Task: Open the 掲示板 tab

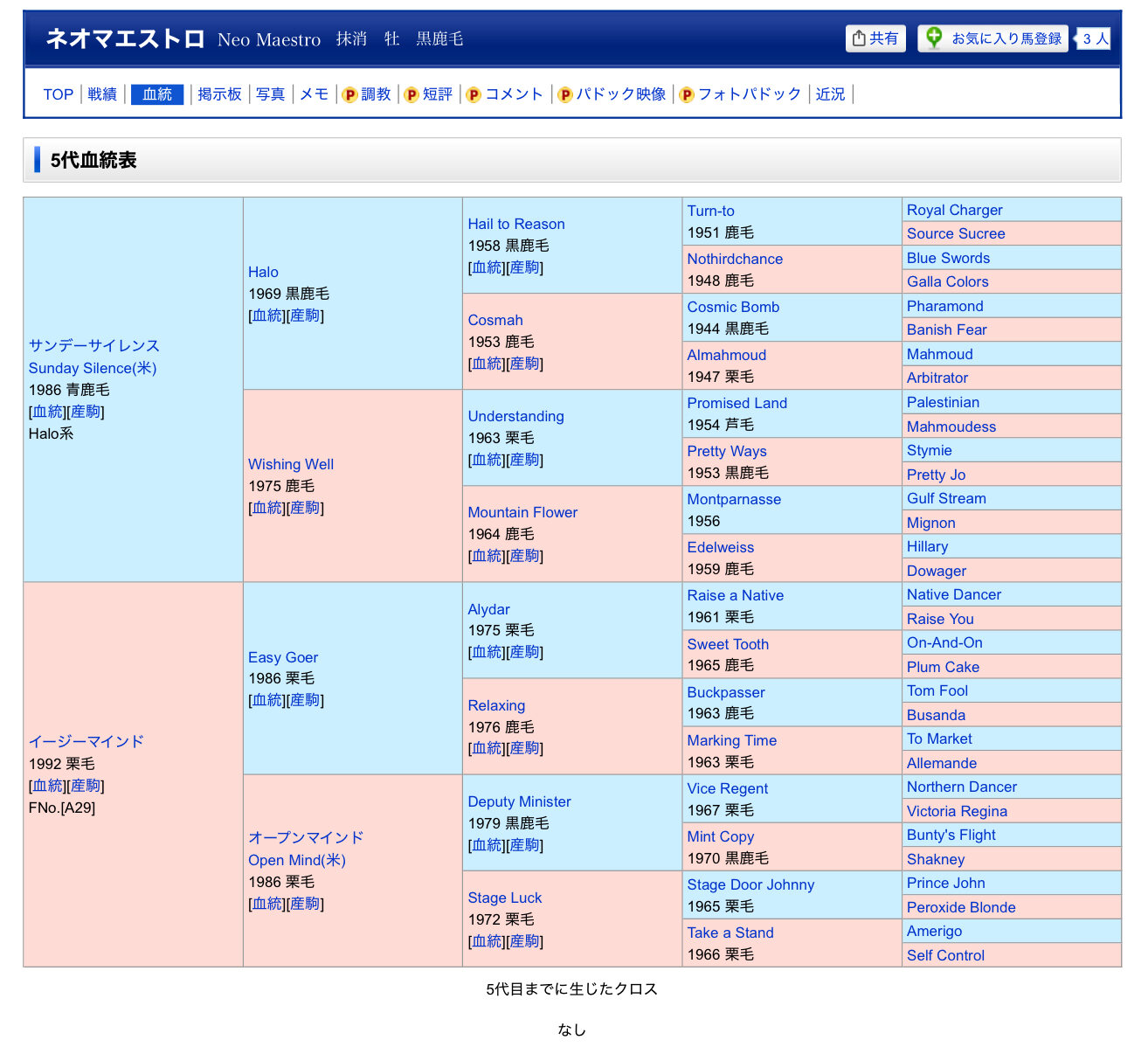Action: 219,94
